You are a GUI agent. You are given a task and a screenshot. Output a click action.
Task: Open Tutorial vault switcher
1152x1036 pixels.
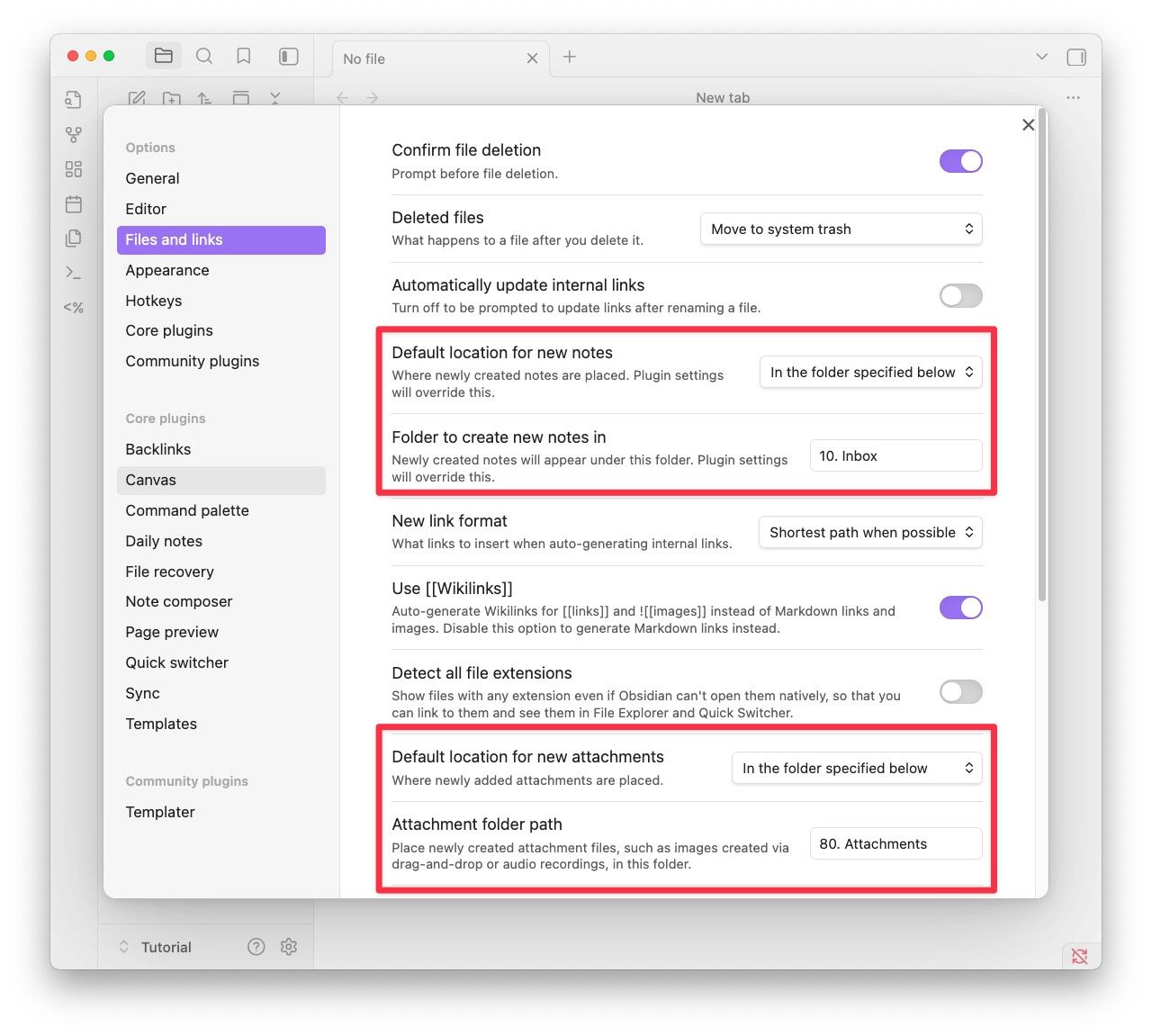[155, 947]
